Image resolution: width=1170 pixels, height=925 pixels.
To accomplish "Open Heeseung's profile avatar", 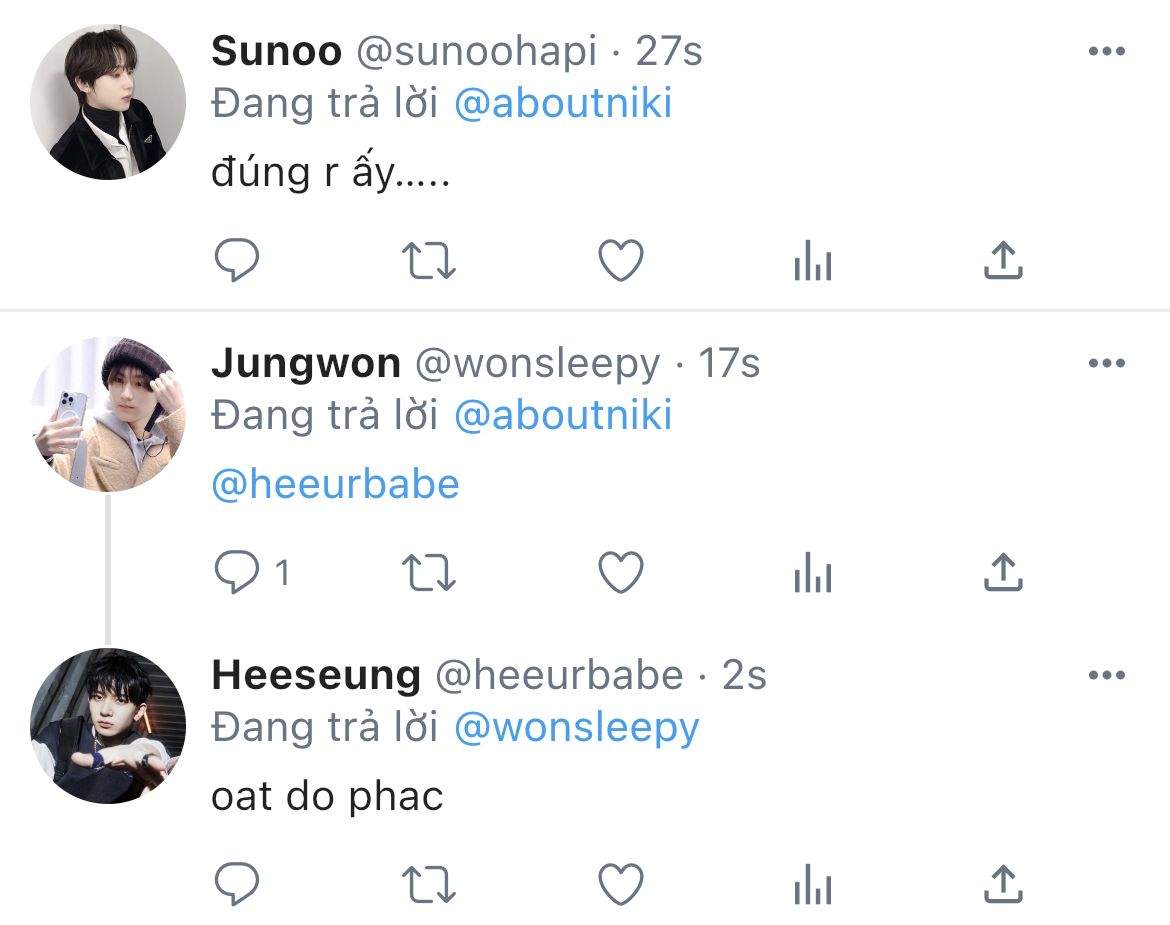I will [x=108, y=726].
